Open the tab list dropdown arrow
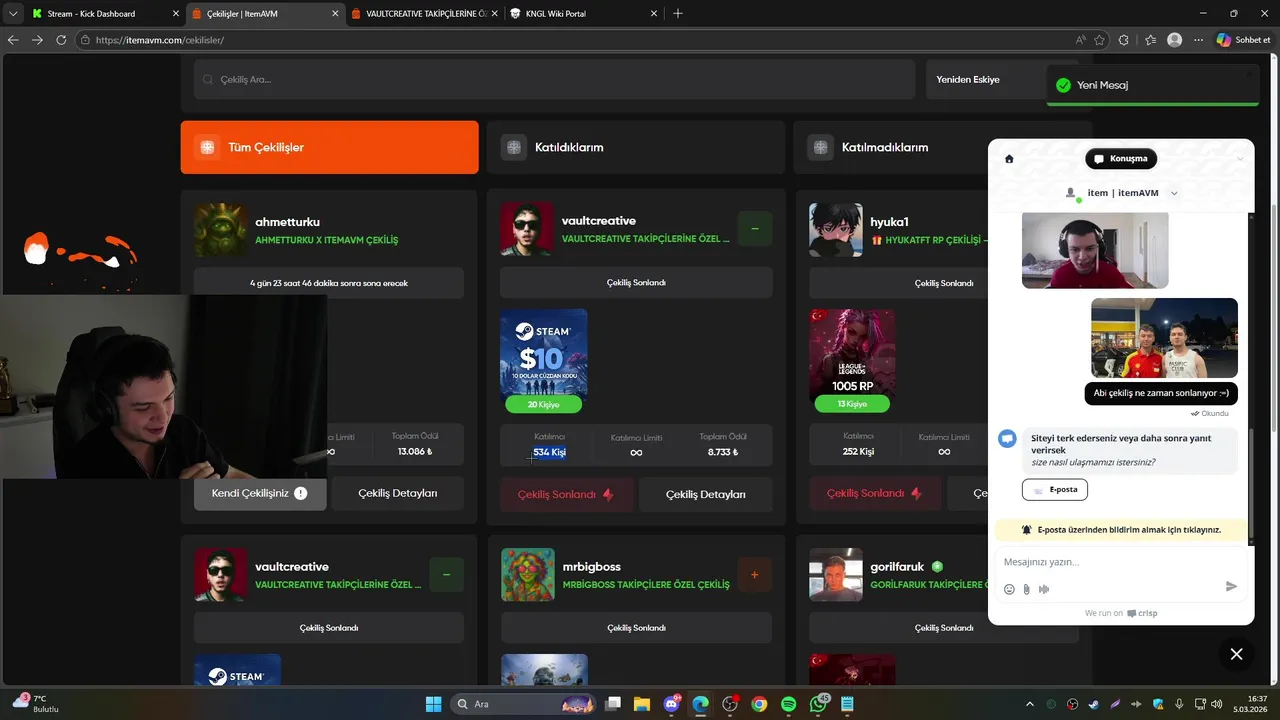 [x=13, y=14]
